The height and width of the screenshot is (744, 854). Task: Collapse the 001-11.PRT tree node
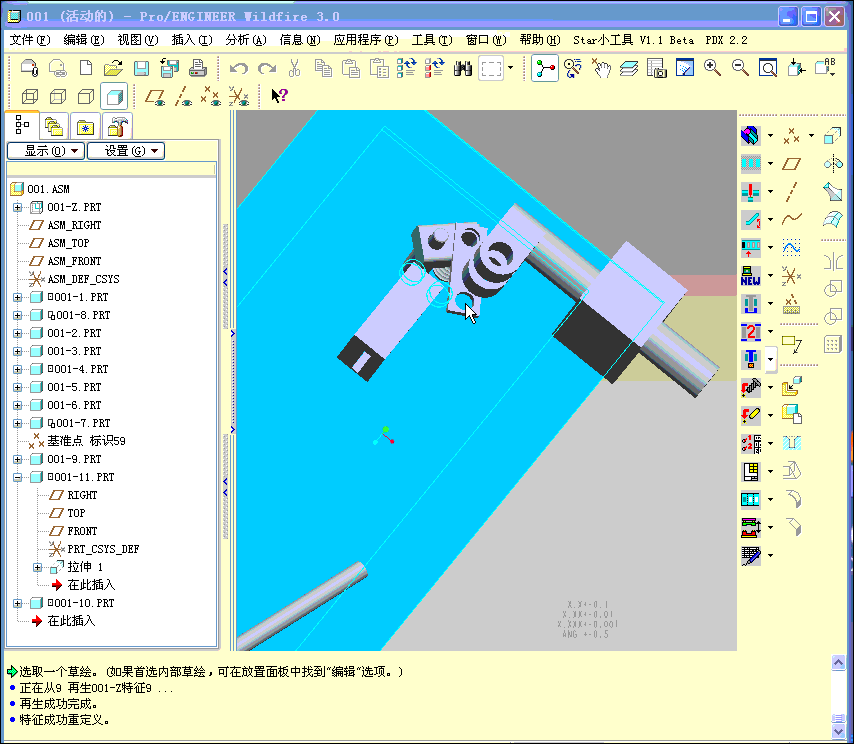click(x=17, y=477)
